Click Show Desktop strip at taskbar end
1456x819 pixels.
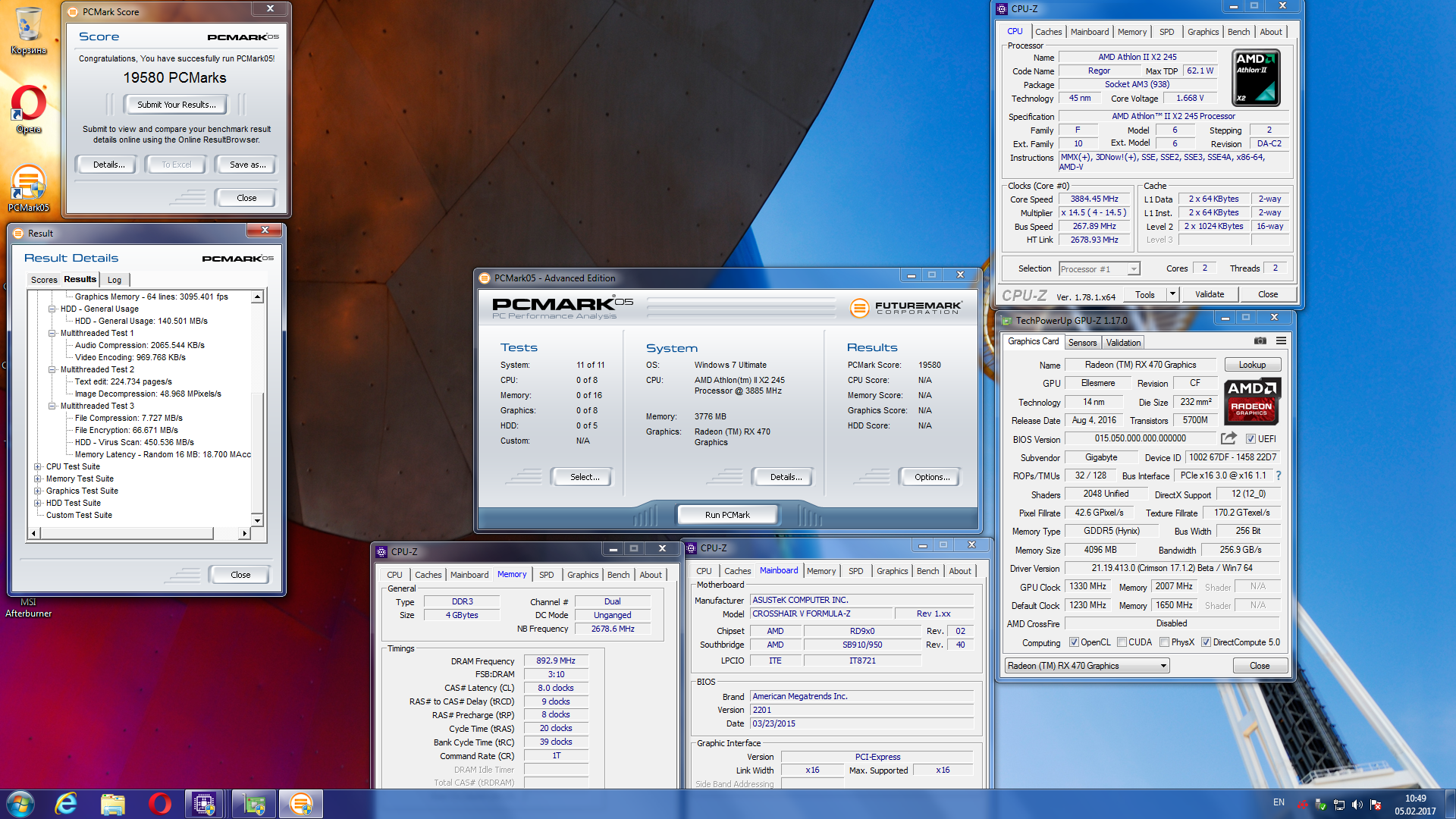1450,804
